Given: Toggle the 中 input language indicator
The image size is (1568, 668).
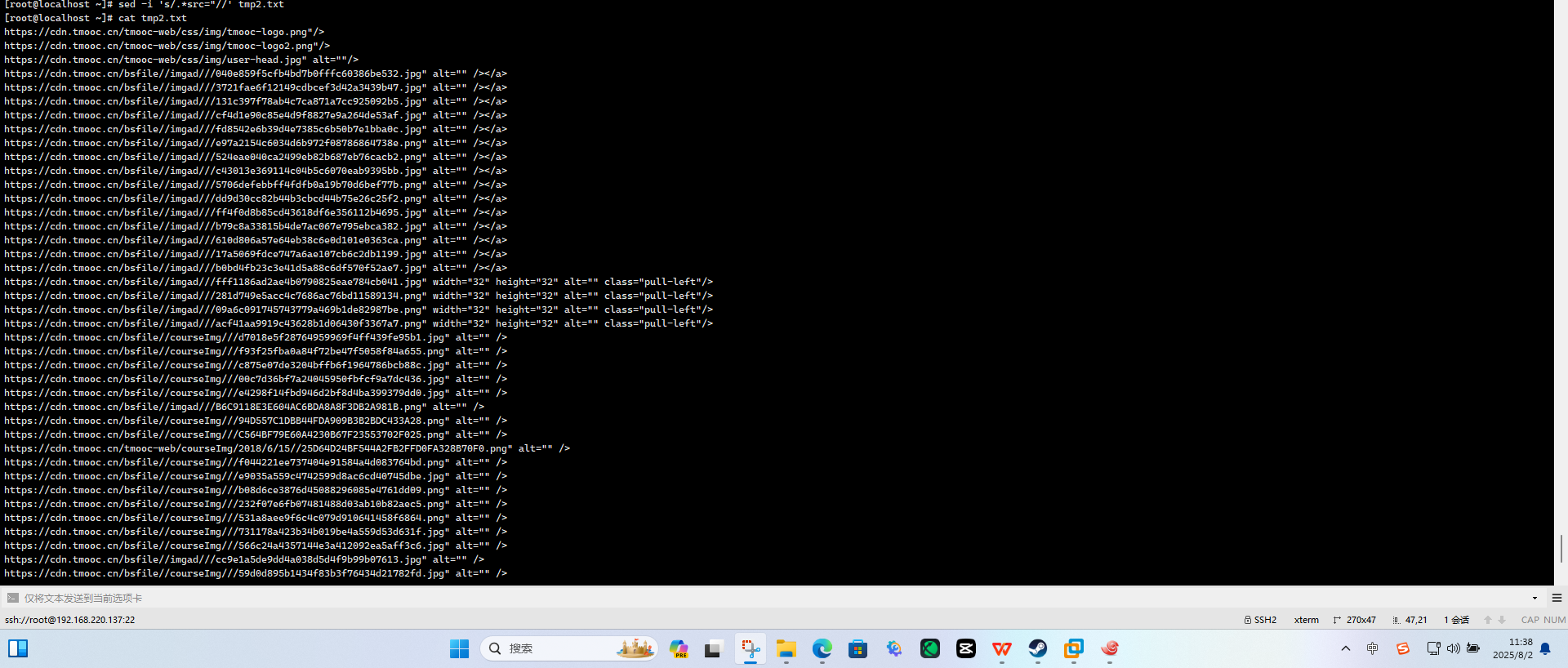Looking at the screenshot, I should 1372,648.
